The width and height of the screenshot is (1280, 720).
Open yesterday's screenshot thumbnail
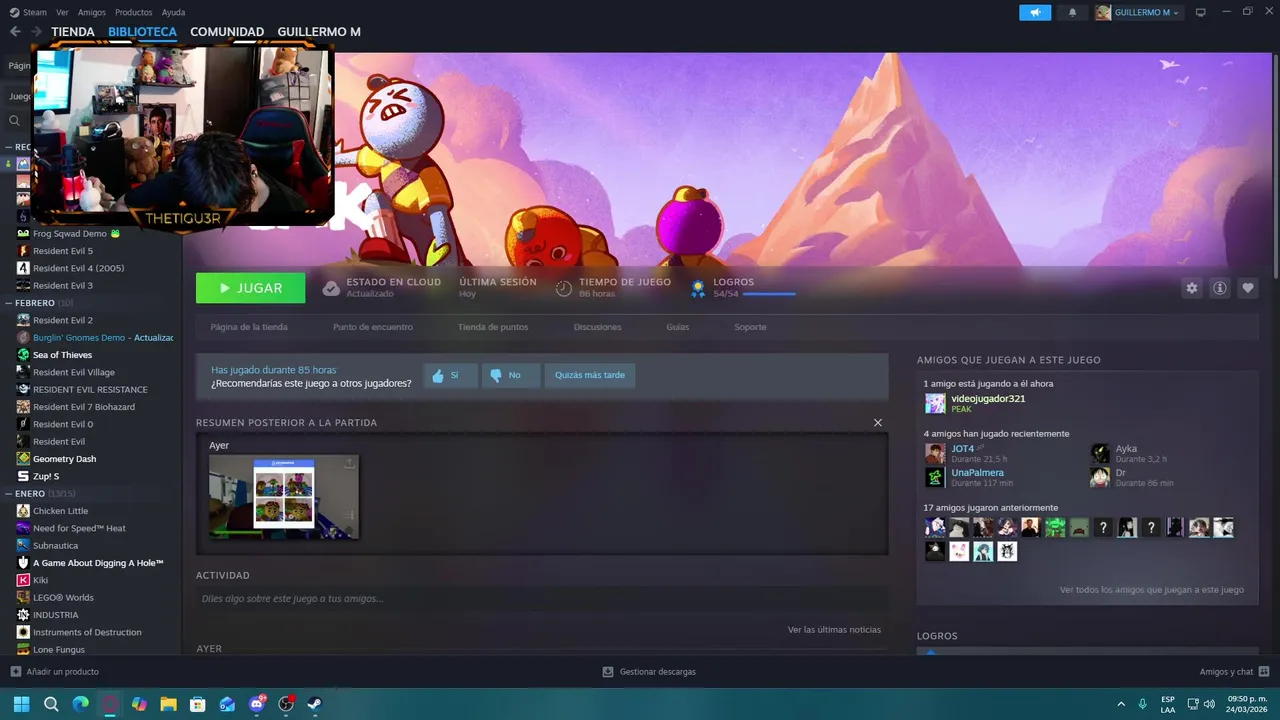(284, 498)
